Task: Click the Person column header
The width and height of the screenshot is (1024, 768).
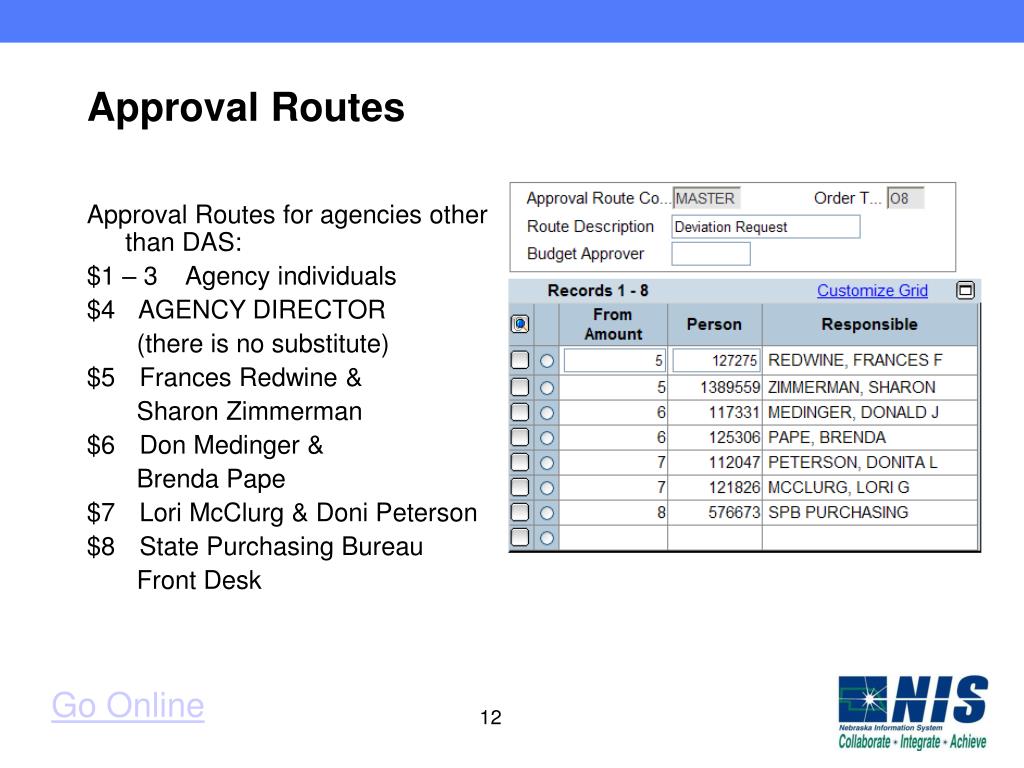Action: [x=714, y=324]
